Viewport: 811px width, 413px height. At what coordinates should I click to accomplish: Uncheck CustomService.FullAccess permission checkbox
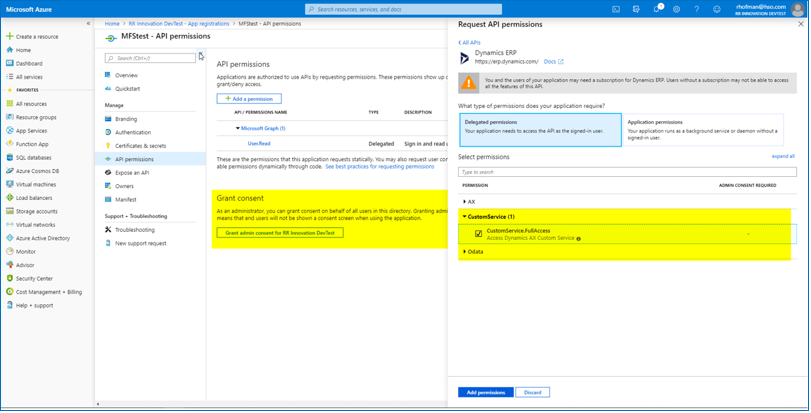click(478, 234)
